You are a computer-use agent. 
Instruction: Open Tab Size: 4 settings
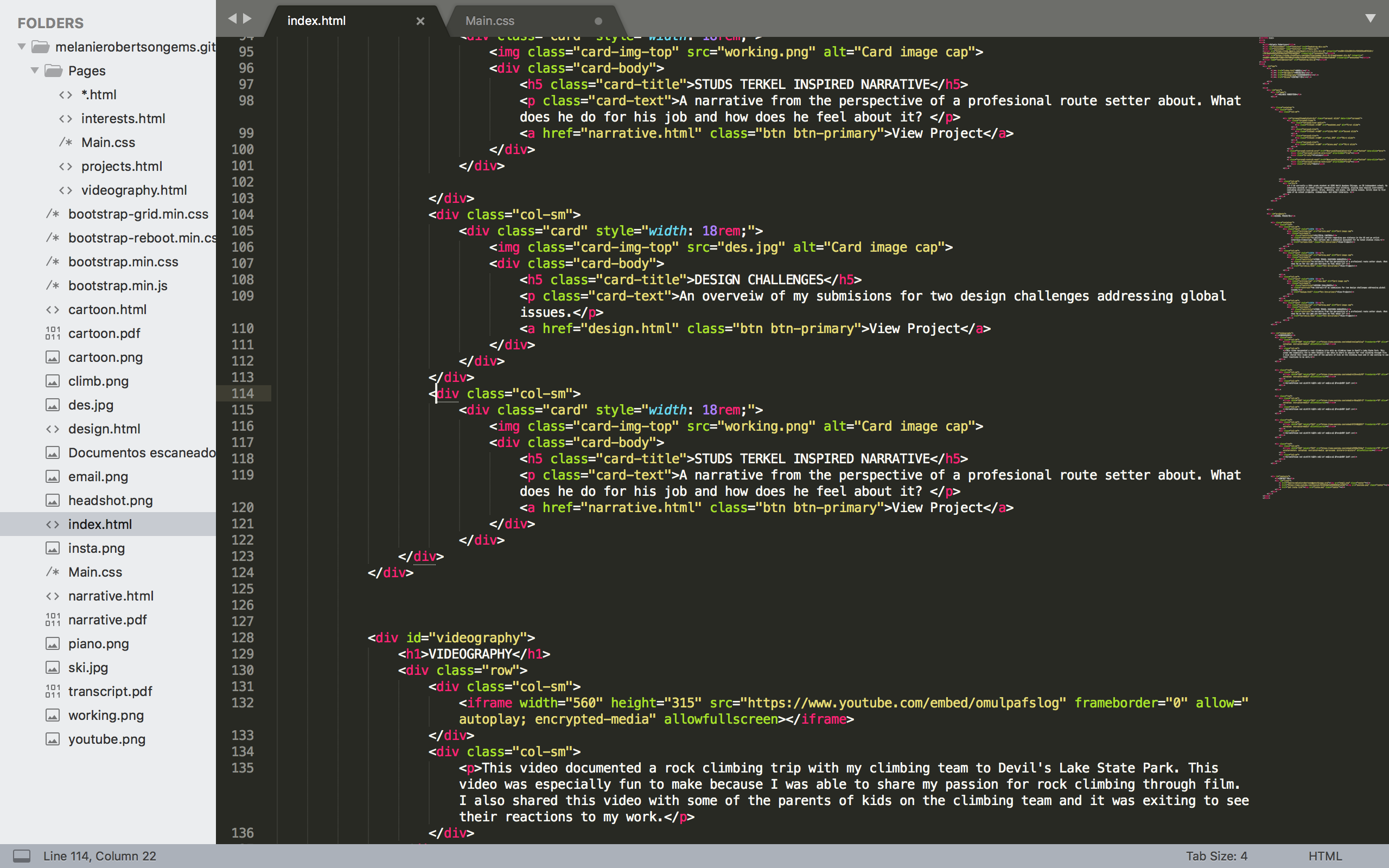pyautogui.click(x=1216, y=856)
